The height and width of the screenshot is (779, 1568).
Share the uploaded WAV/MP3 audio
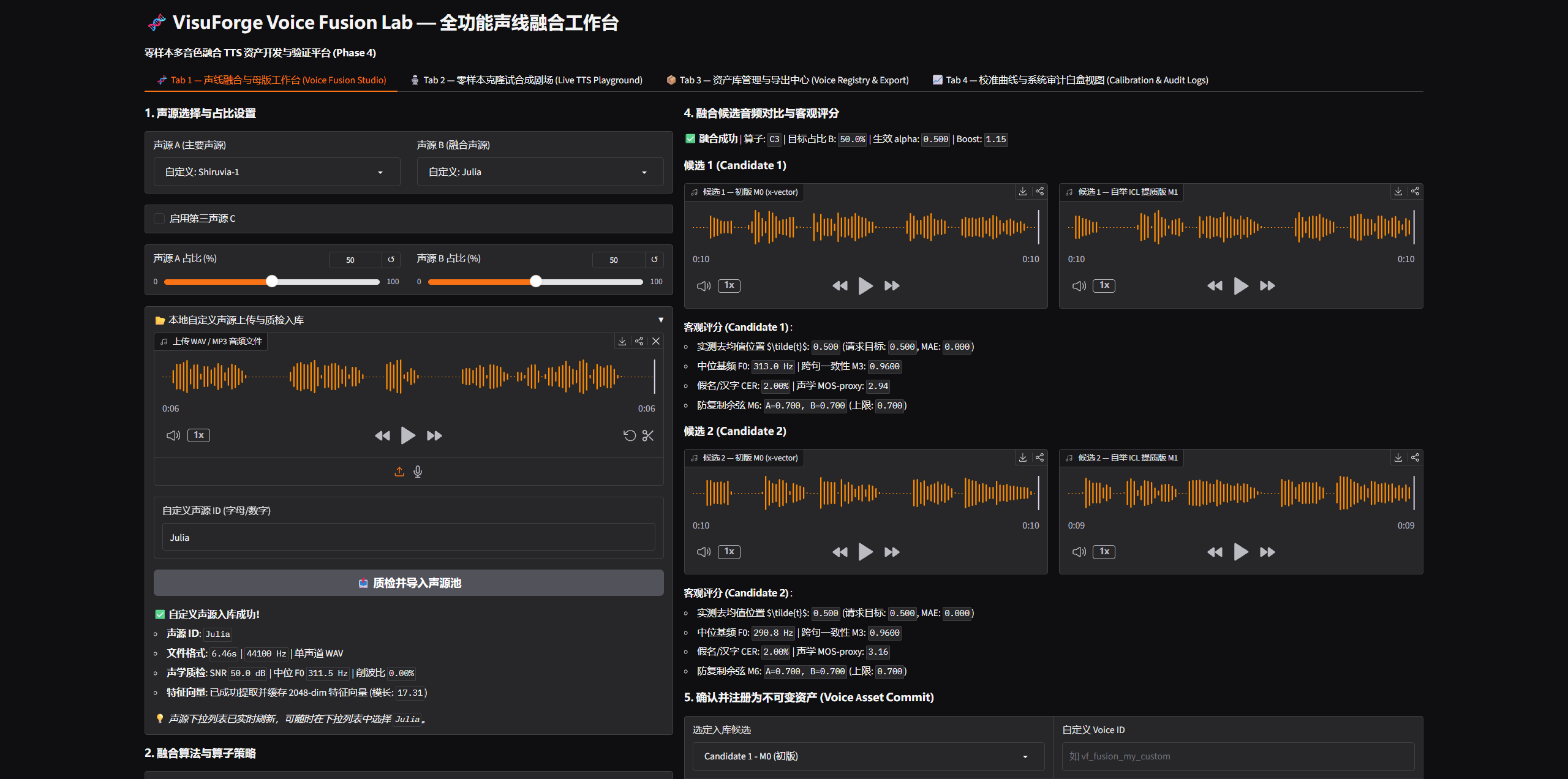click(639, 341)
